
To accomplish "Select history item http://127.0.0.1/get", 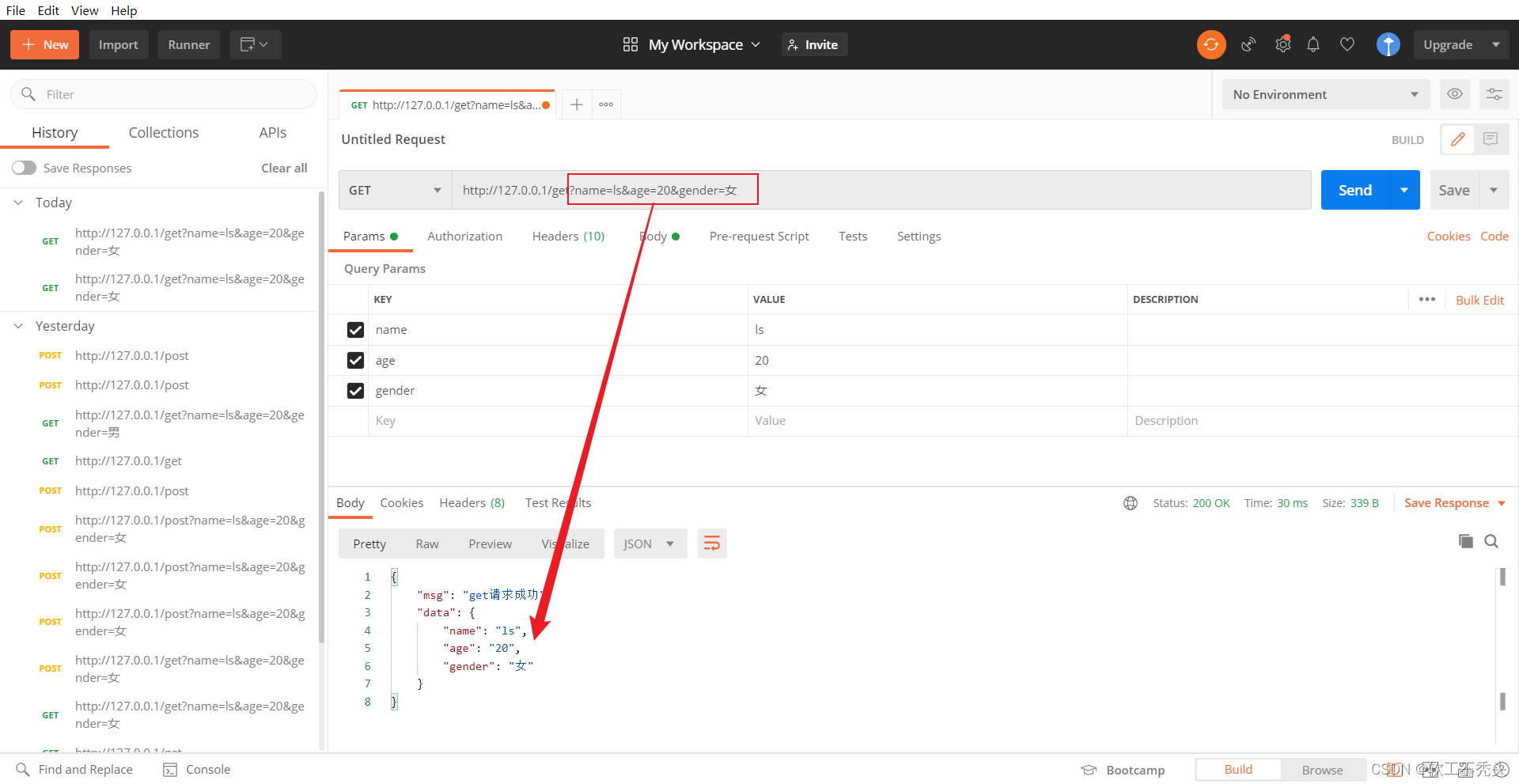I will pyautogui.click(x=128, y=460).
